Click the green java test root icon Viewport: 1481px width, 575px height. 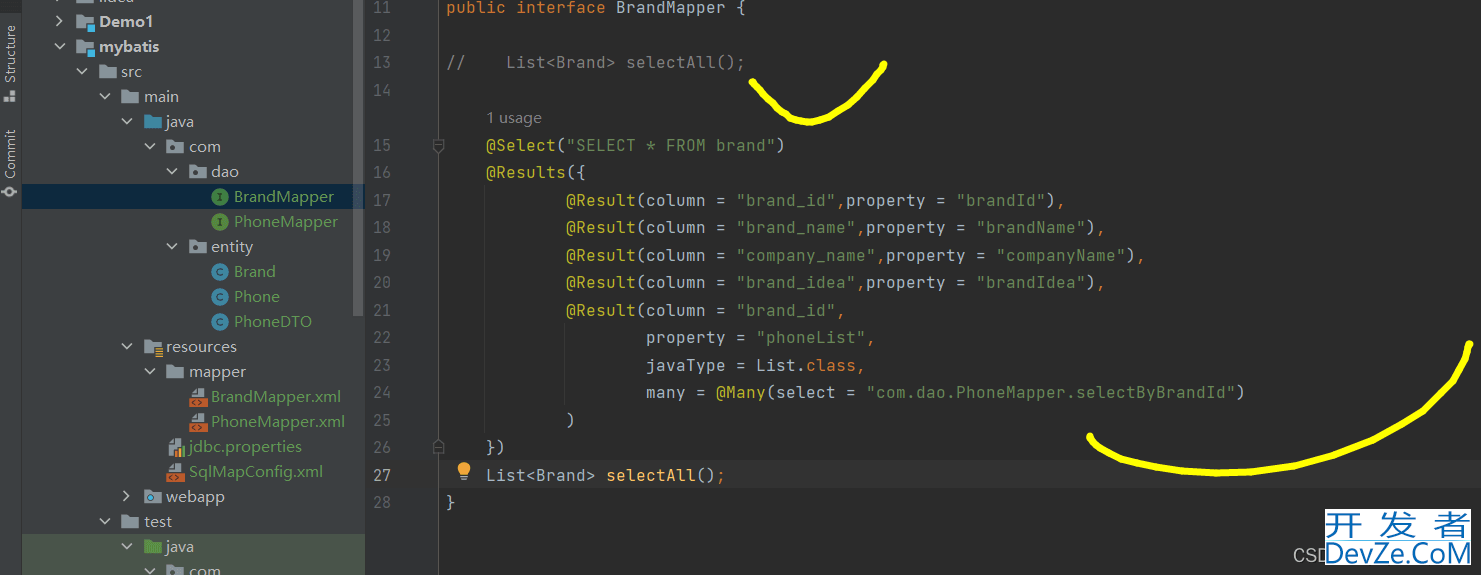[x=153, y=547]
